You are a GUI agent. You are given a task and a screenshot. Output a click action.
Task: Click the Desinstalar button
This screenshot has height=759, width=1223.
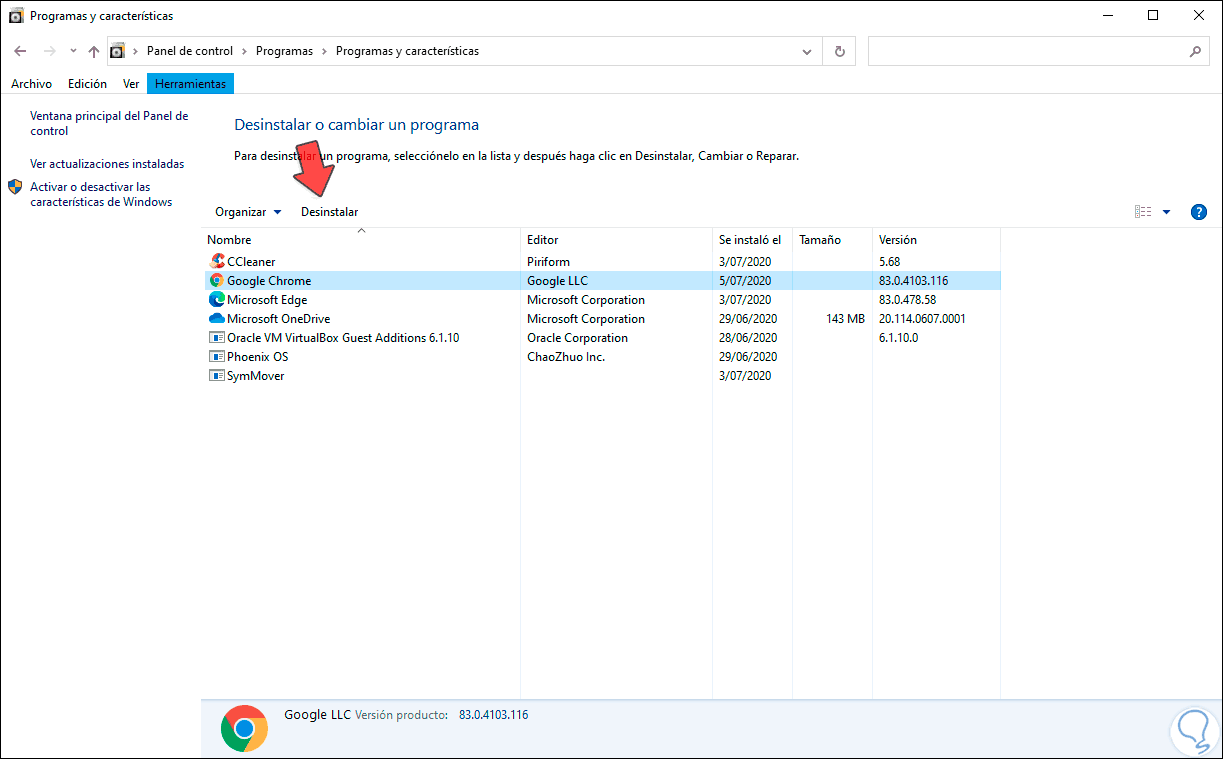[x=329, y=212]
